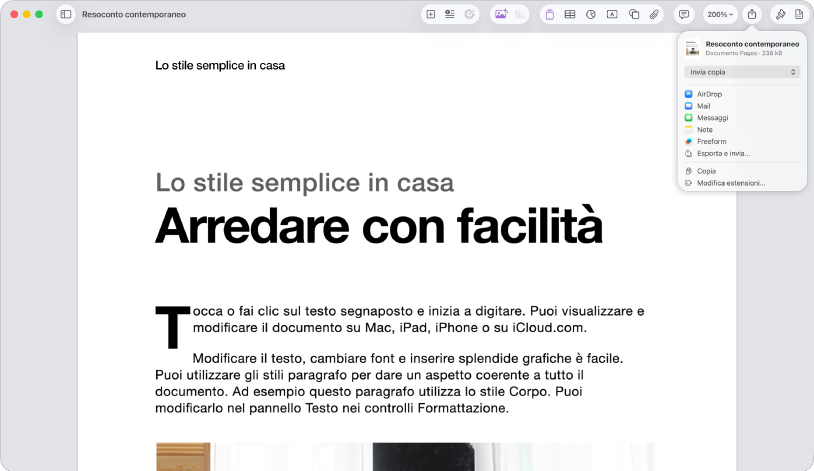The height and width of the screenshot is (471, 814).
Task: Open the Format paintbrush inspector
Action: pos(781,15)
